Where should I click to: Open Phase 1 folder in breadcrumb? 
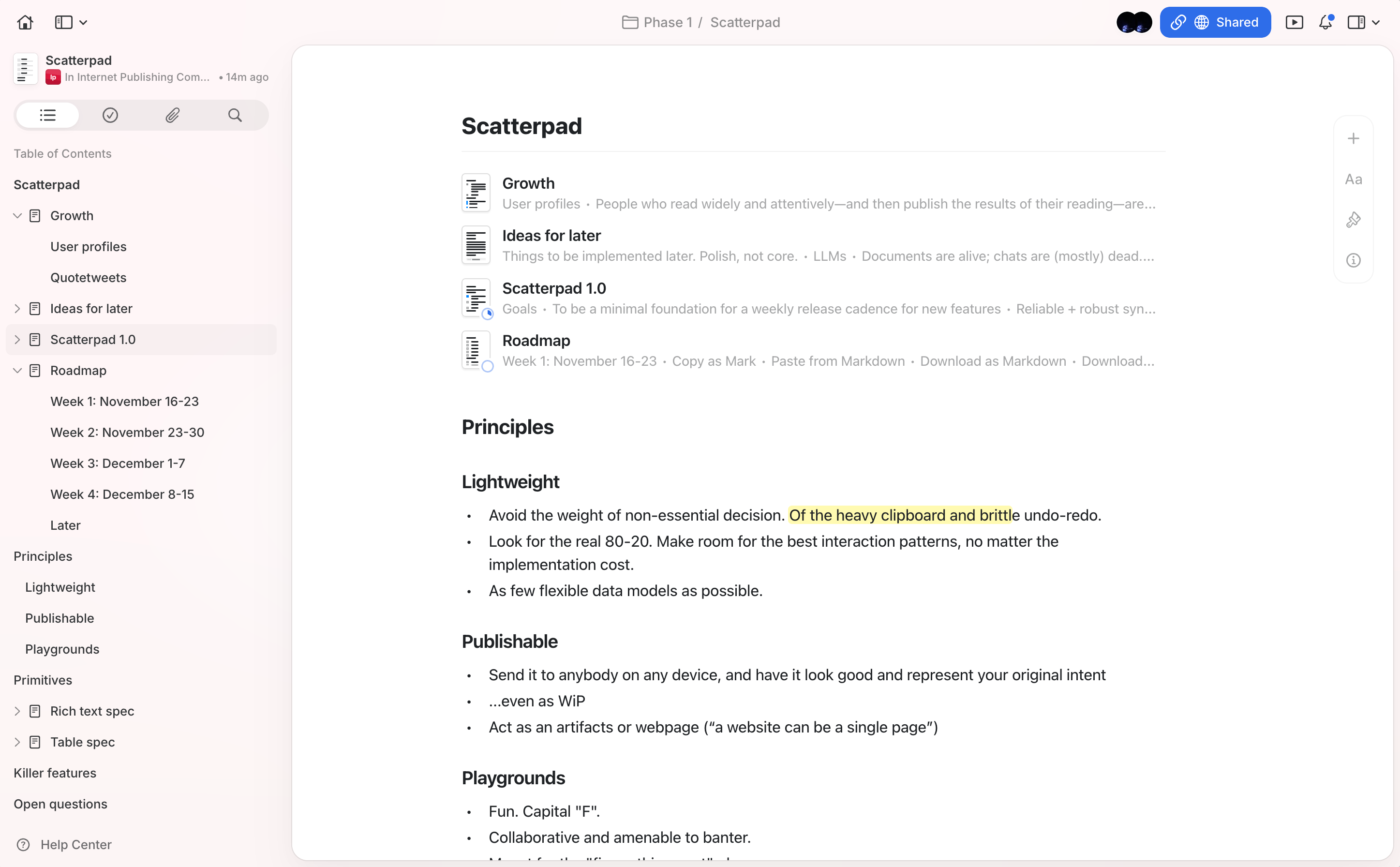pos(657,22)
